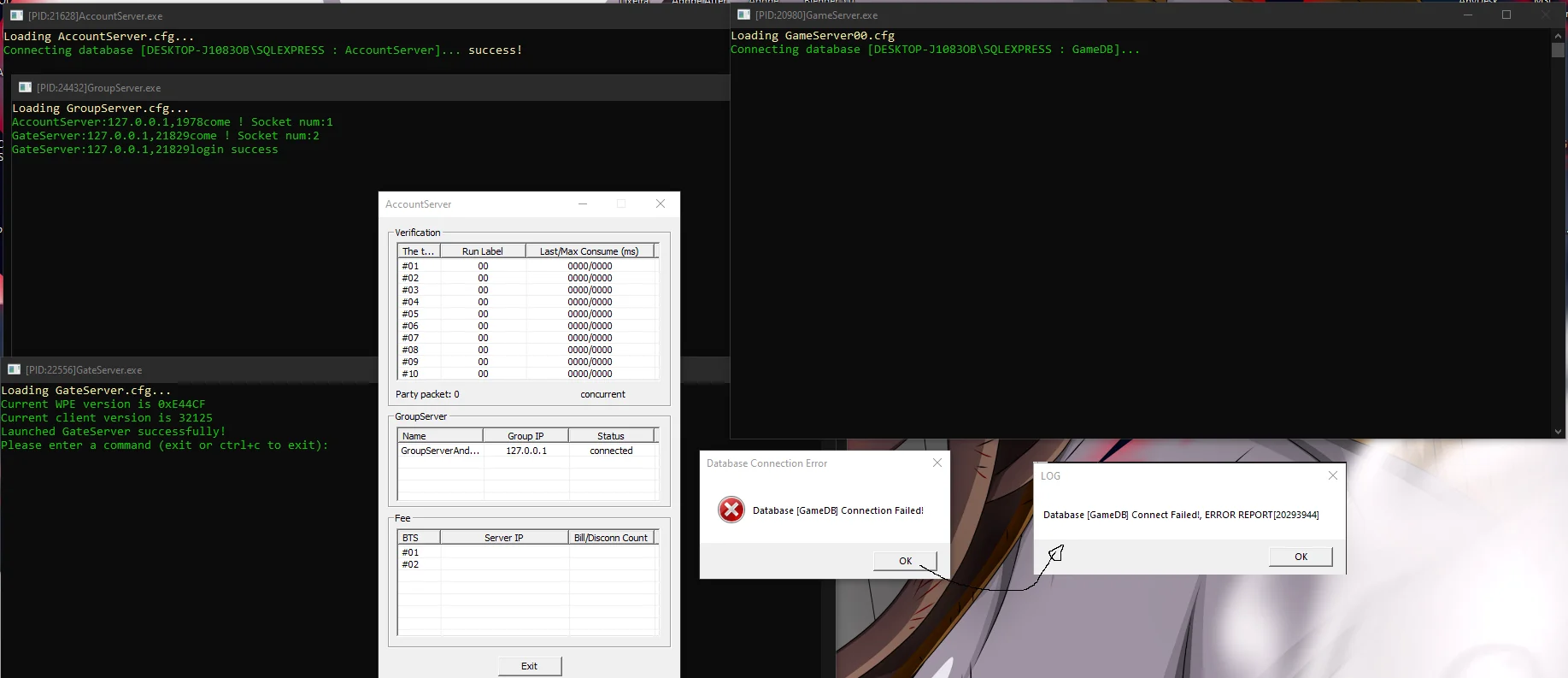Click the red error icon in the dialog
The image size is (1568, 678).
tap(731, 510)
